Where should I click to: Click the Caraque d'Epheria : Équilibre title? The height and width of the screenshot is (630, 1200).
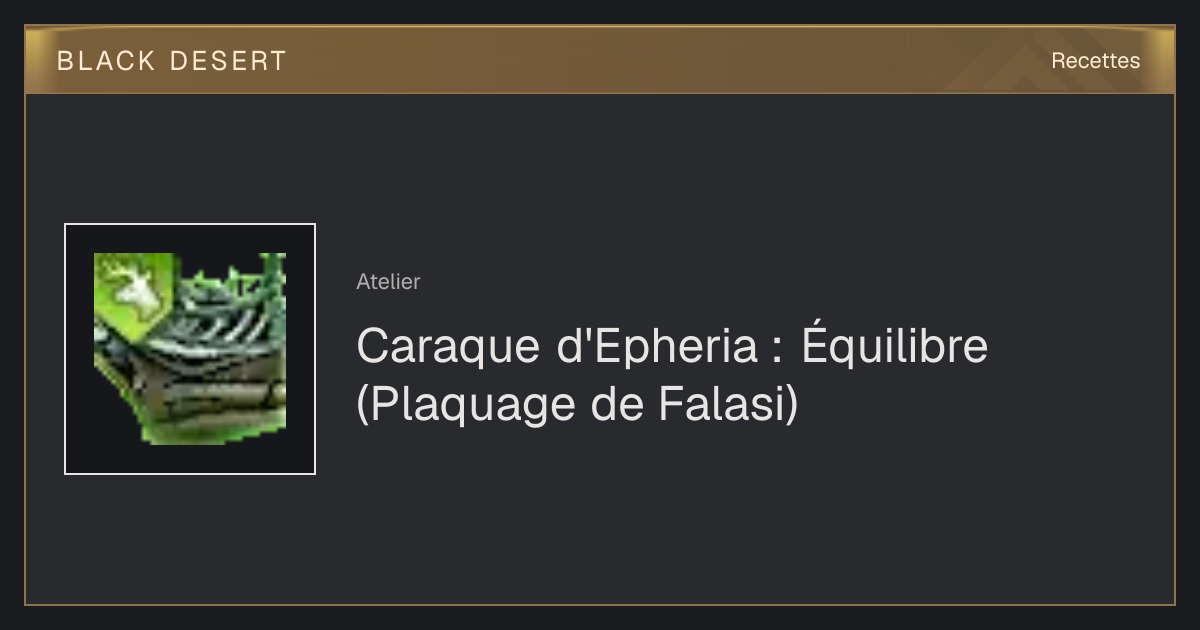pos(672,347)
